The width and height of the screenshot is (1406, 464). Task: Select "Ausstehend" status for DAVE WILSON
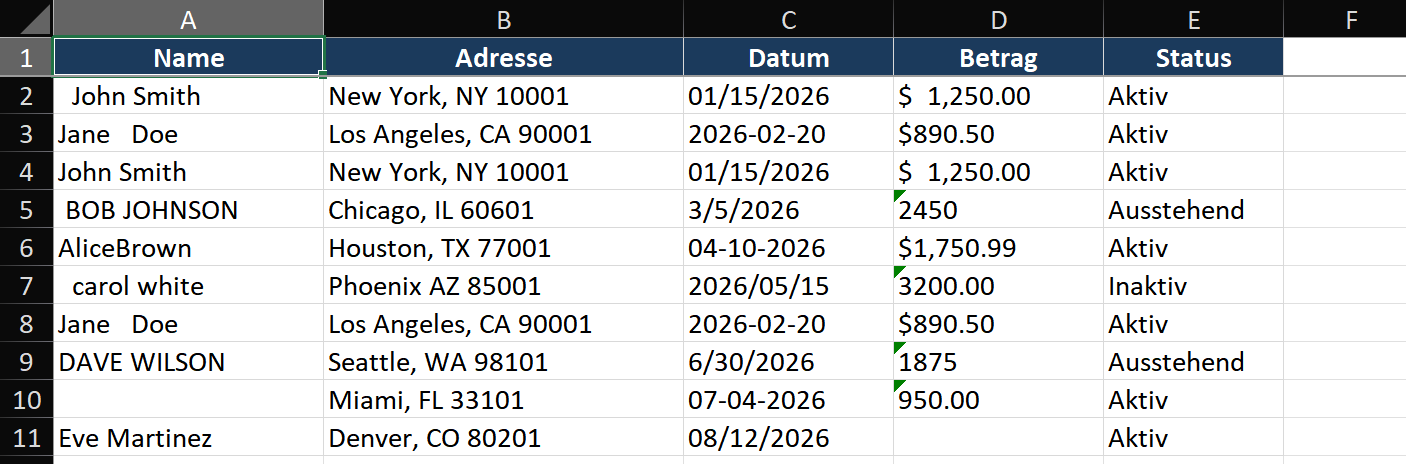[1193, 361]
